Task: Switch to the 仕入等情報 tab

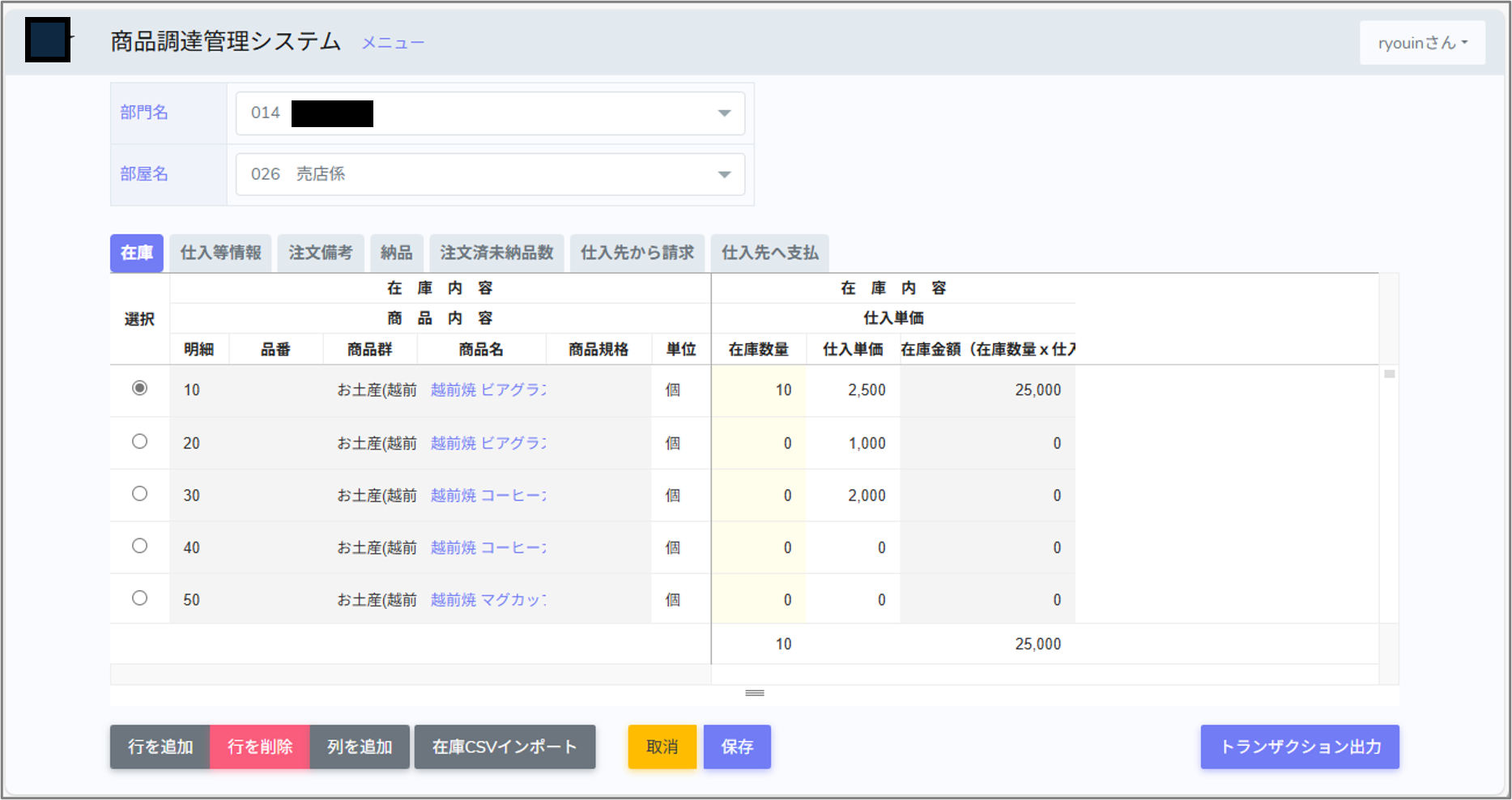Action: (220, 253)
